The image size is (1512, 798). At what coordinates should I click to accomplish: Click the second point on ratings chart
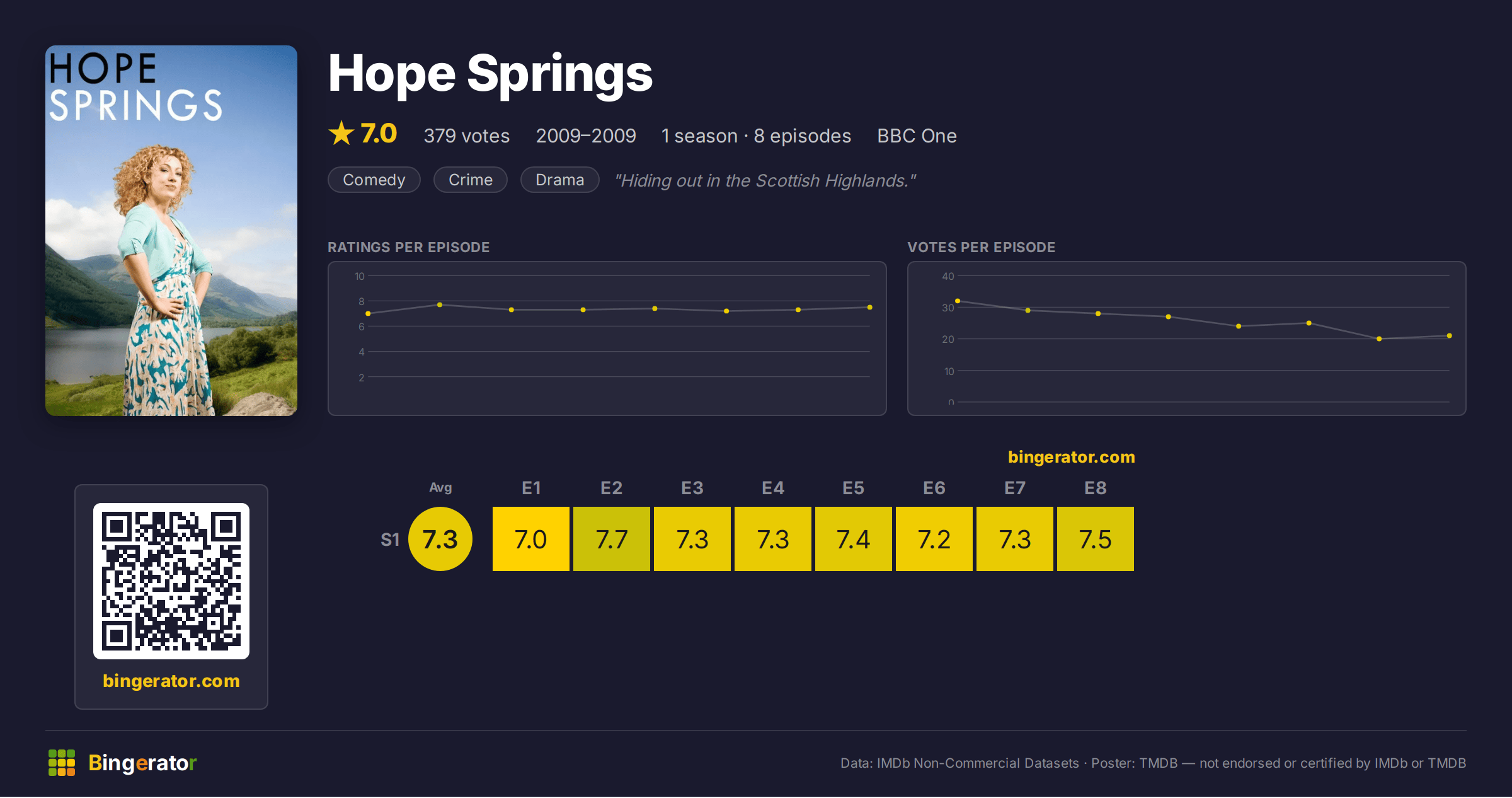tap(440, 305)
